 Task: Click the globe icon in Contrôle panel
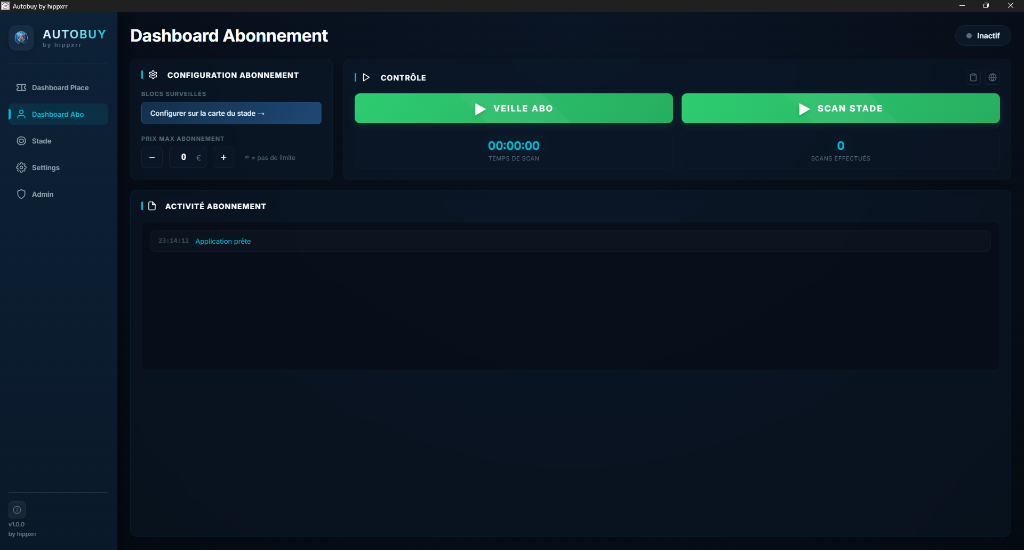click(x=992, y=77)
